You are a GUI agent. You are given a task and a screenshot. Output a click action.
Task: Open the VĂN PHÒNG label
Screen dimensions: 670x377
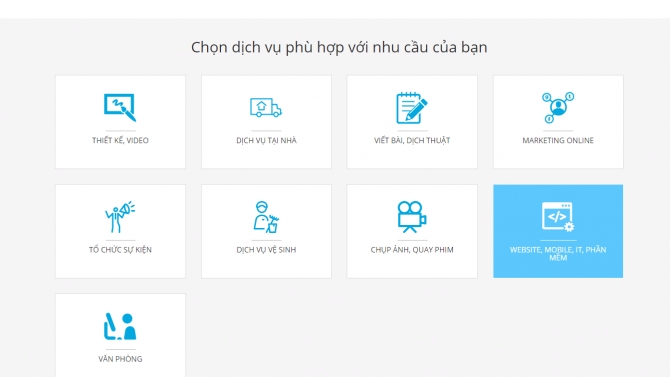click(120, 359)
